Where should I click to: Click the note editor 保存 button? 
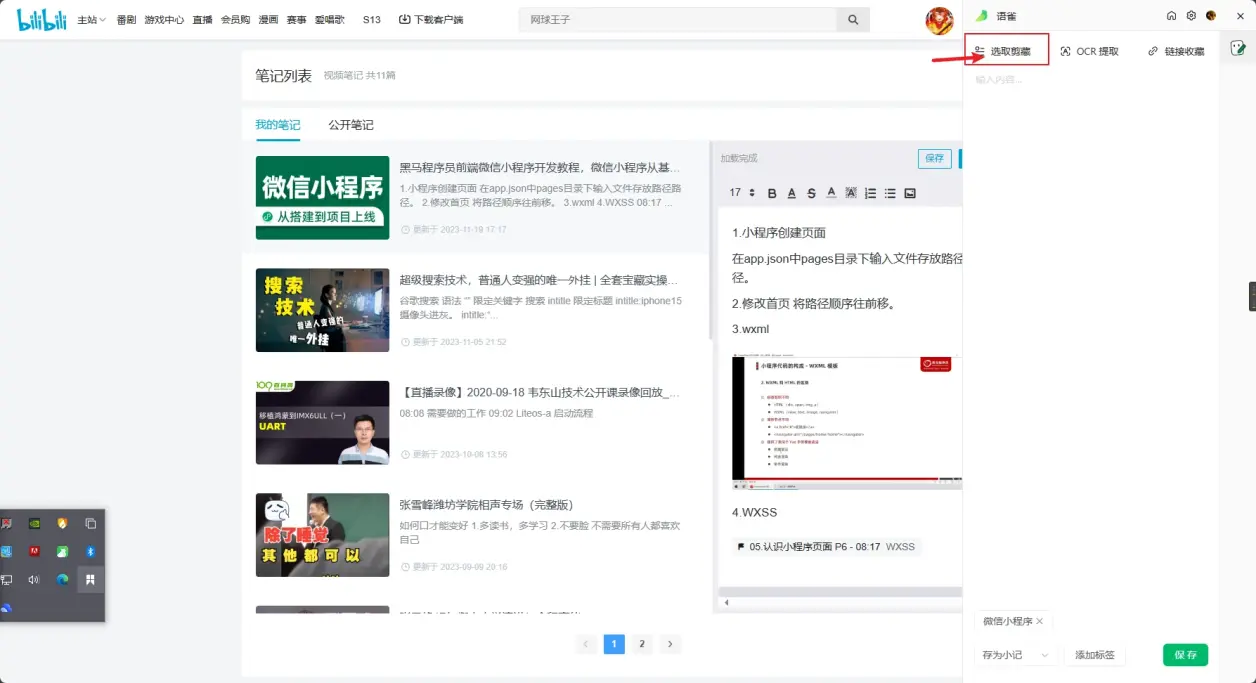934,158
